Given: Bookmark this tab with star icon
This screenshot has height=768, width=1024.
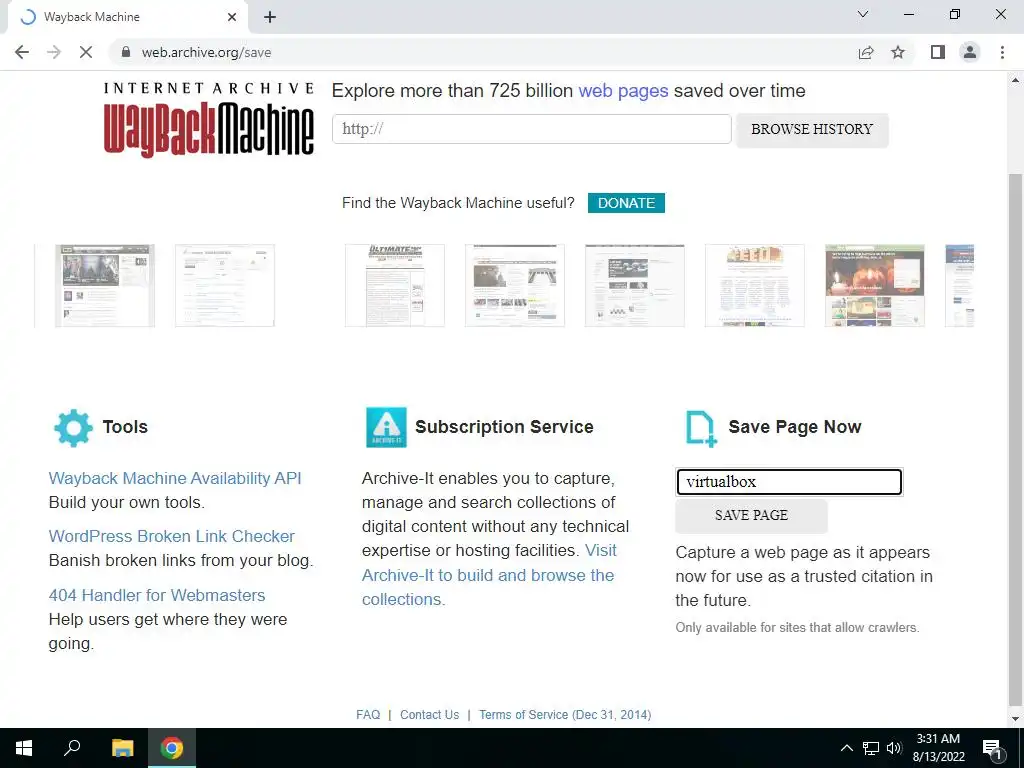Looking at the screenshot, I should (898, 52).
